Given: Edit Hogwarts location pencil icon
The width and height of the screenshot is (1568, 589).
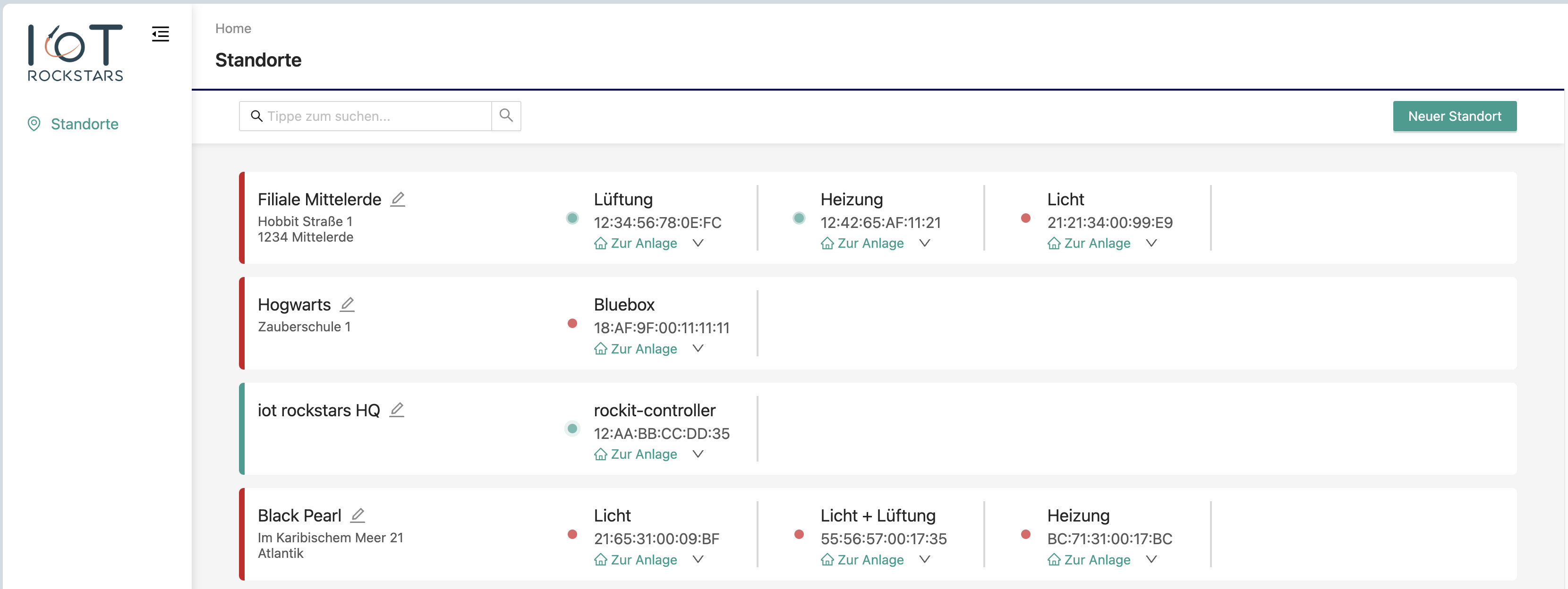Looking at the screenshot, I should (x=347, y=304).
